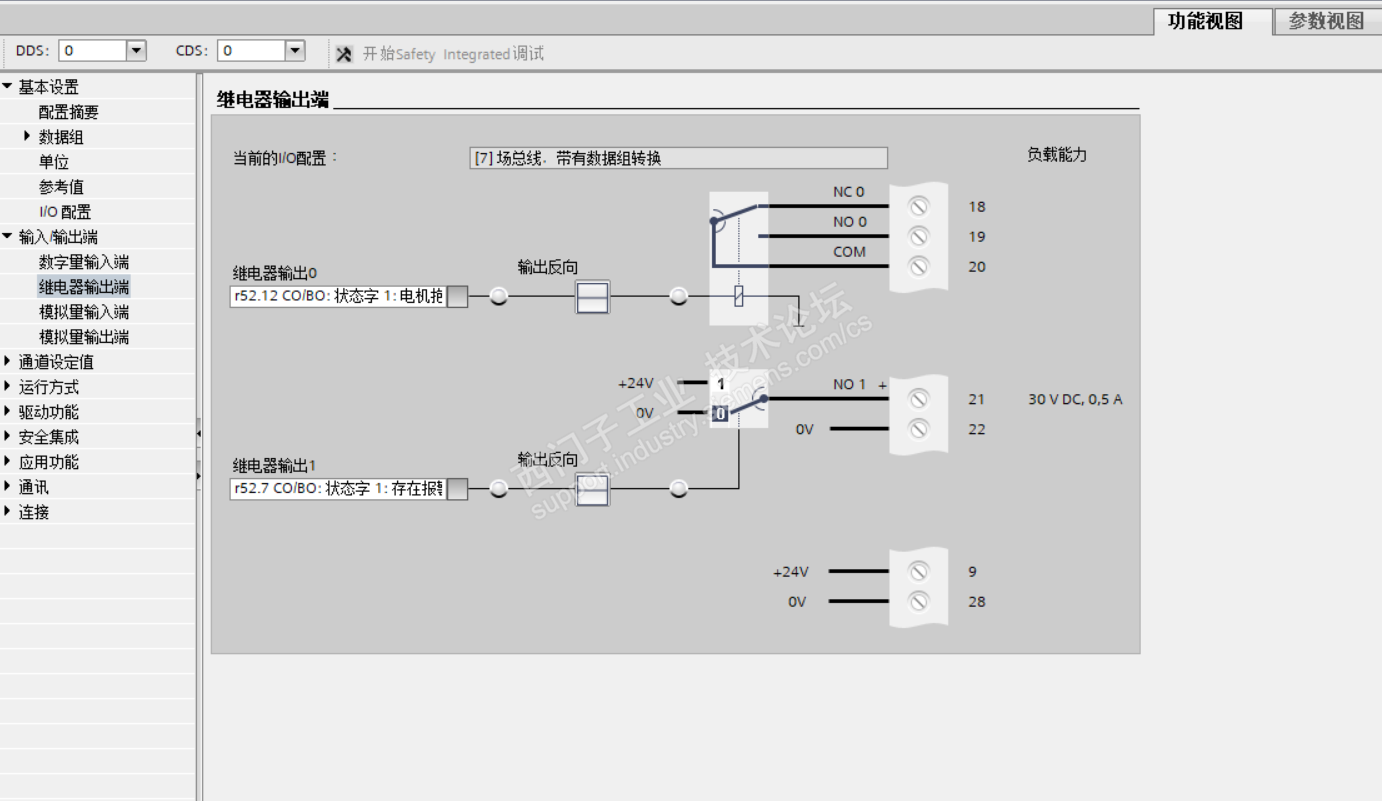Image resolution: width=1382 pixels, height=801 pixels.
Task: Expand the 安全集成 tree node
Action: coord(8,436)
